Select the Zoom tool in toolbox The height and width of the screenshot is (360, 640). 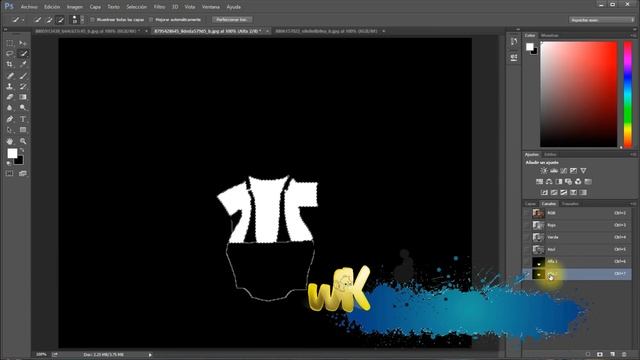[23, 141]
